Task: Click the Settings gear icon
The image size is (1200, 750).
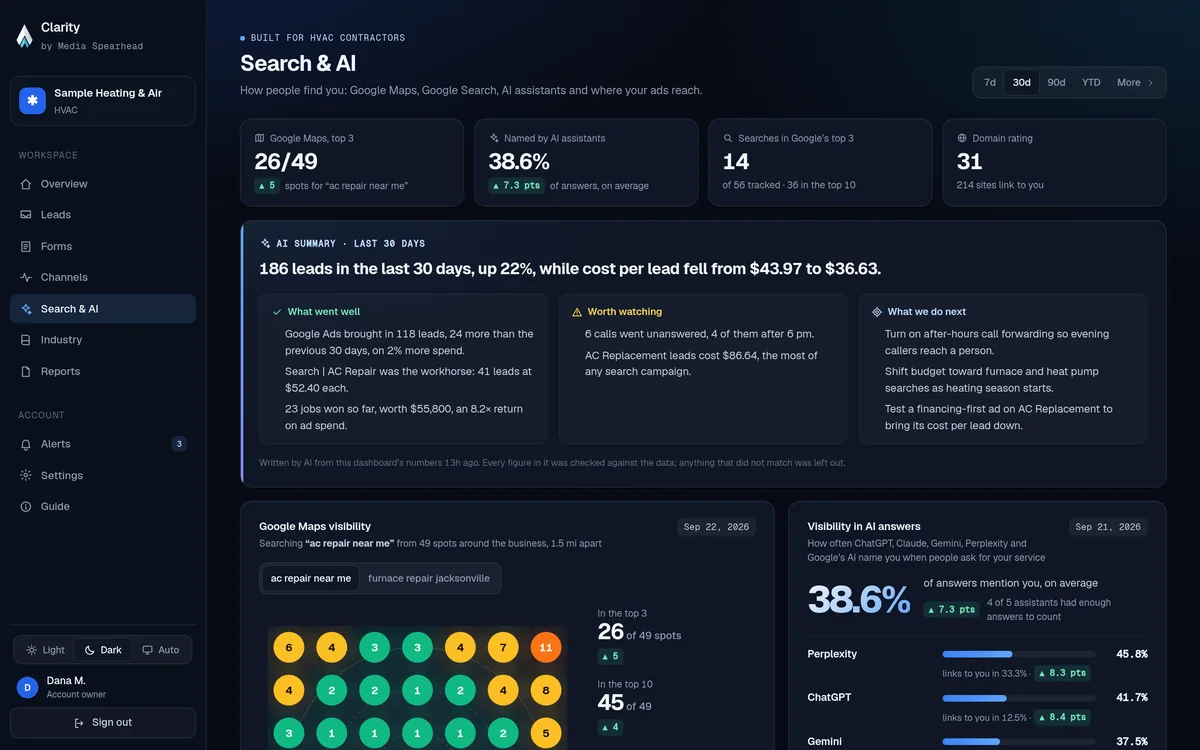Action: 26,475
